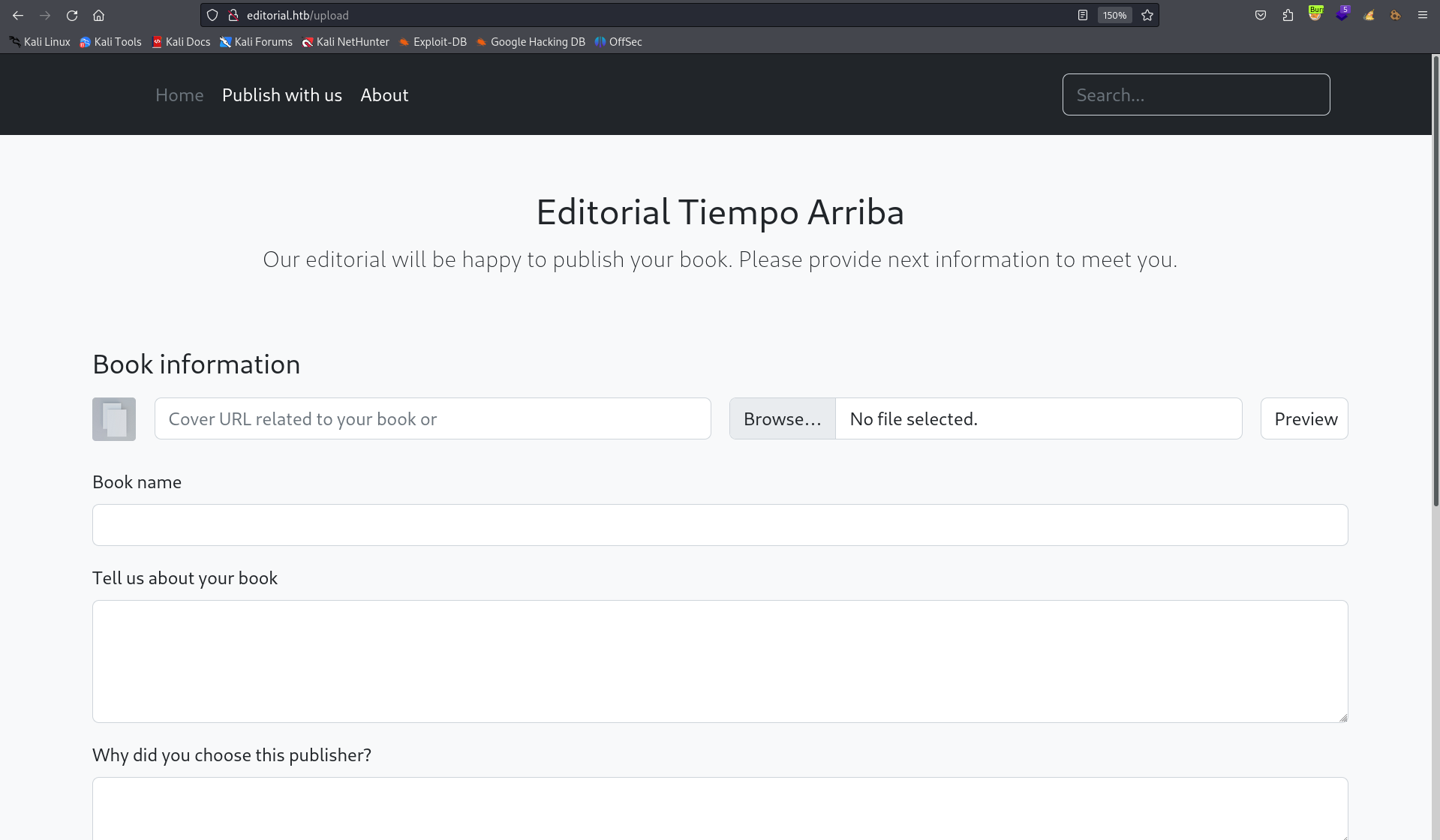Screen dimensions: 1440x840
Task: Open the broom cleaner extension icon
Action: point(1369,15)
